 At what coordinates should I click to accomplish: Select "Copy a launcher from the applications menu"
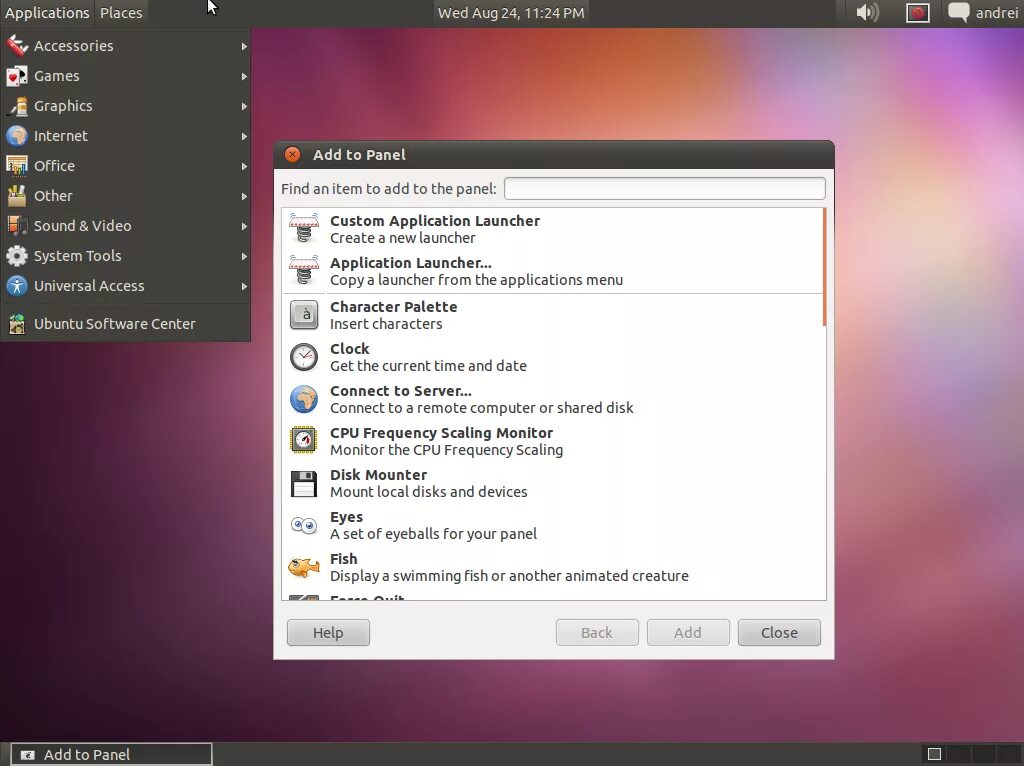coord(476,280)
